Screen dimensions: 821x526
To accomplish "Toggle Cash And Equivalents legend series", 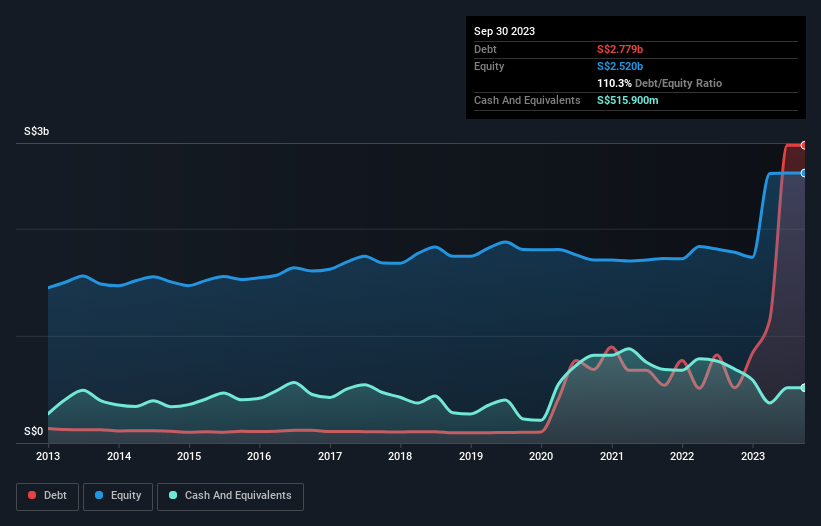I will click(x=230, y=495).
